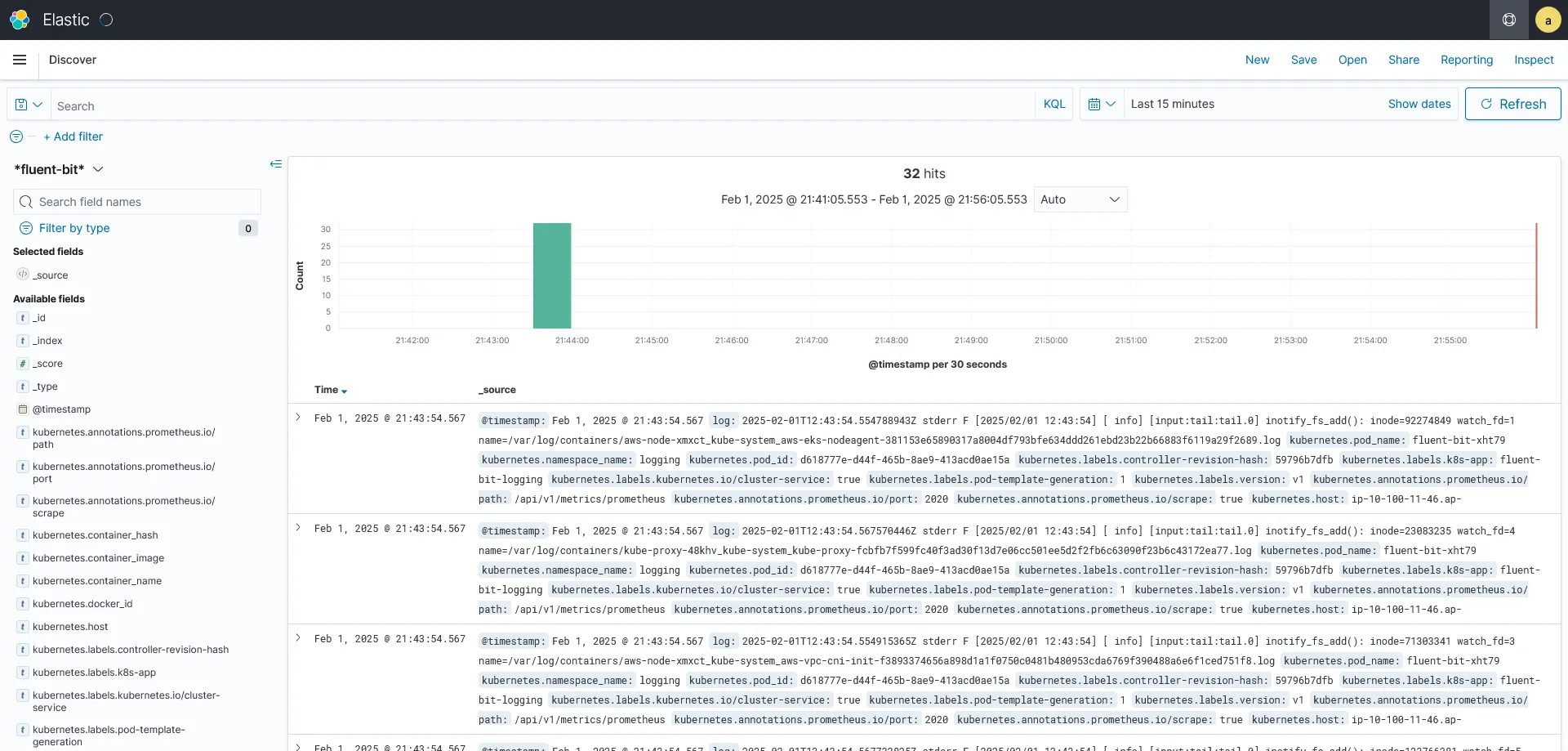Open the saved query menu icon

coord(29,105)
